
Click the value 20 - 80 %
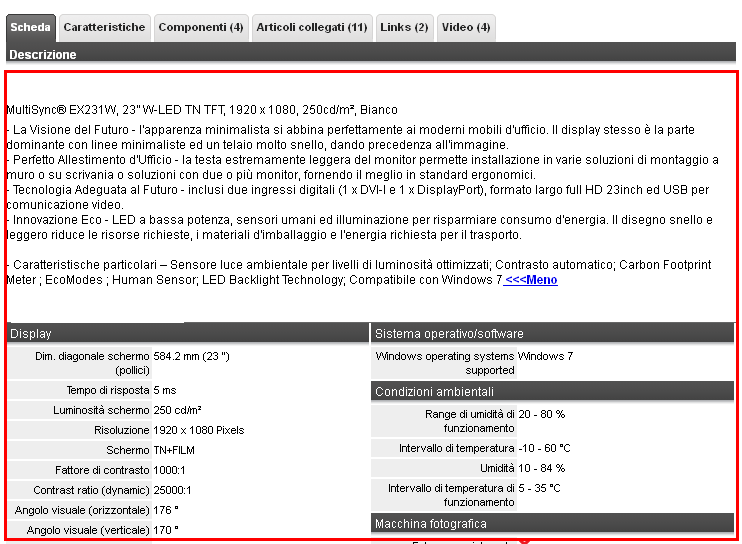(542, 414)
